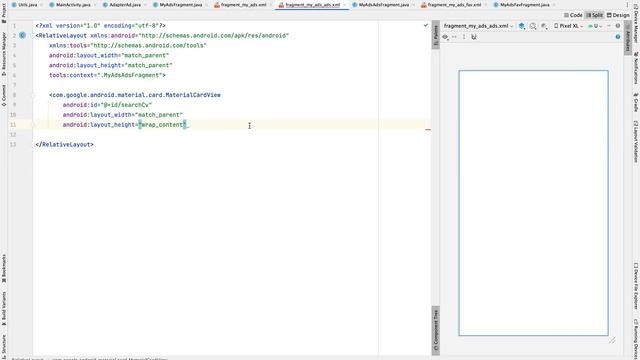Switch editor to Code view mode

573,15
